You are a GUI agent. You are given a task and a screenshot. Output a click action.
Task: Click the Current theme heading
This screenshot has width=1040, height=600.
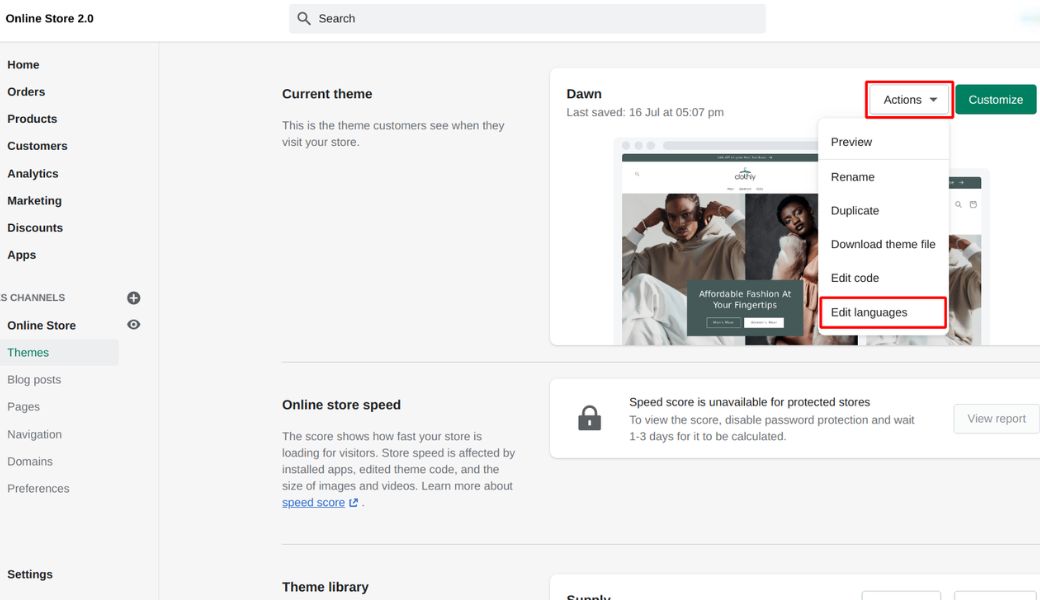point(327,94)
